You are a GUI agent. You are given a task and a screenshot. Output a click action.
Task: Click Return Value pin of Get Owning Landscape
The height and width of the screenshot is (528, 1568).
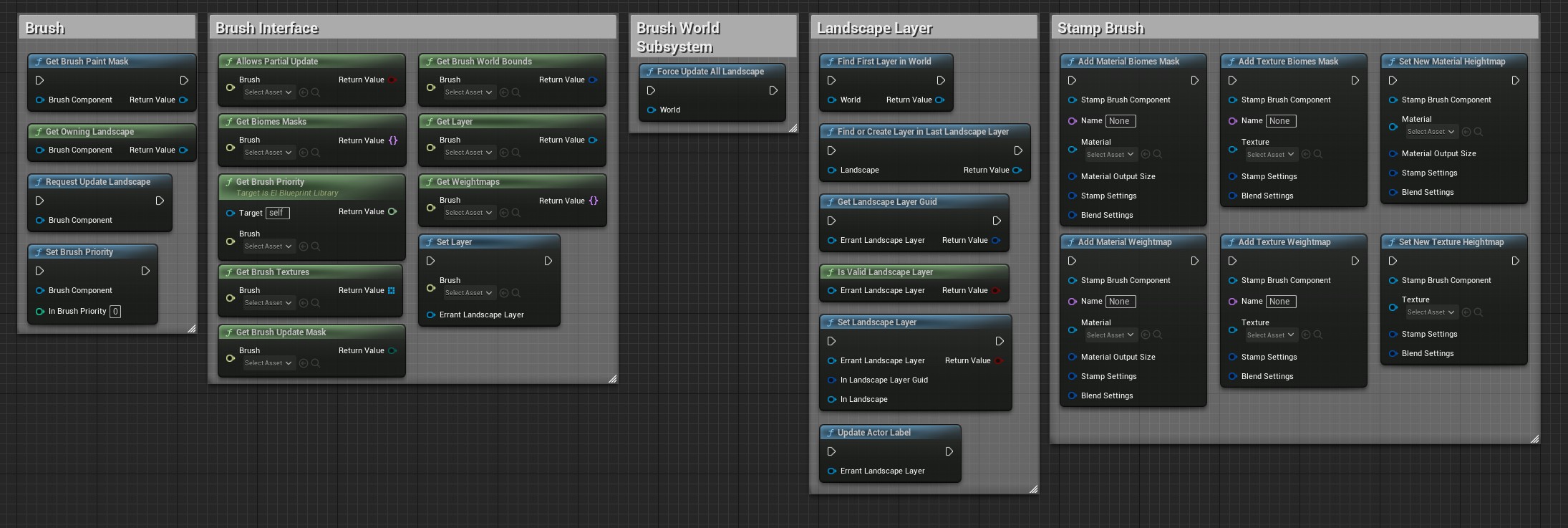(184, 150)
